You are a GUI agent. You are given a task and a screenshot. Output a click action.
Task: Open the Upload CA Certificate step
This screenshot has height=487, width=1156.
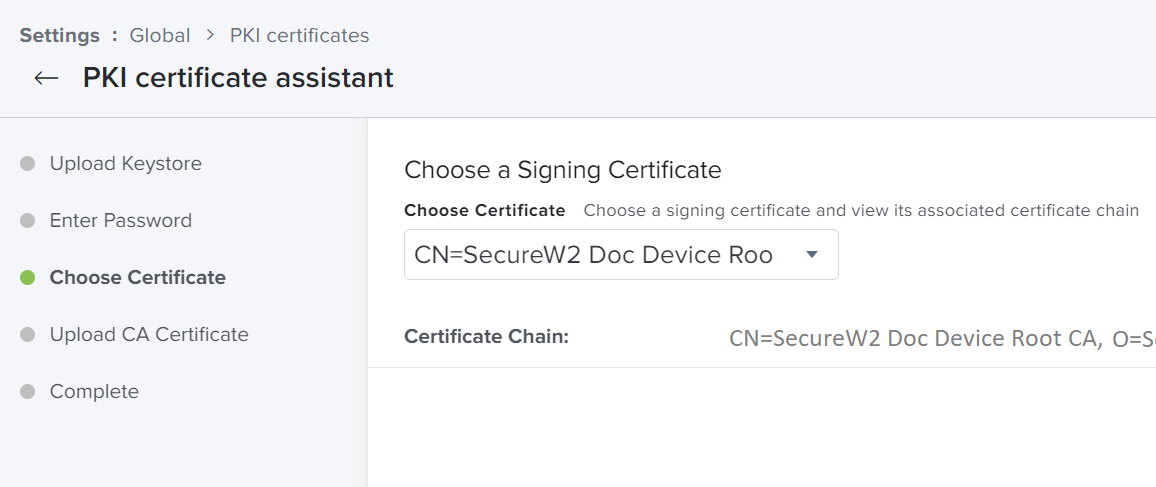click(x=149, y=334)
